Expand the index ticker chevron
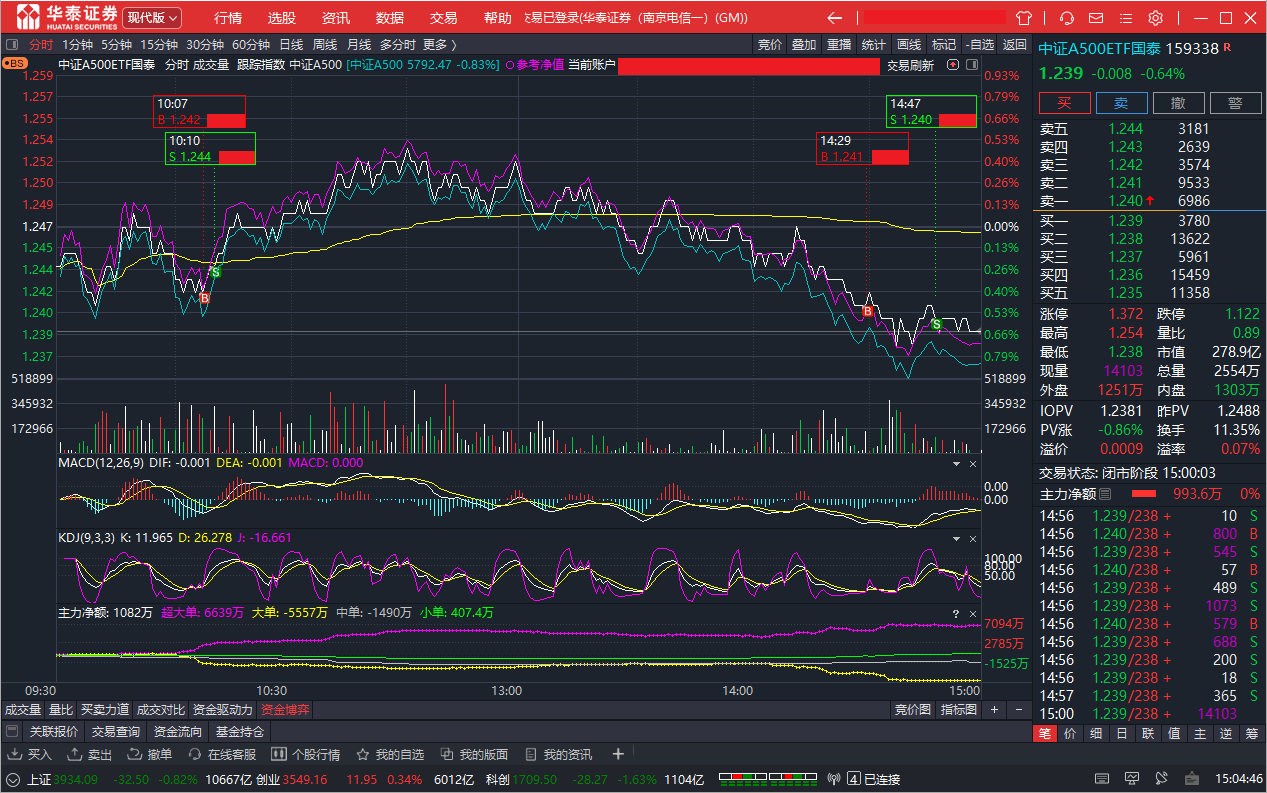The height and width of the screenshot is (793, 1267). (13, 779)
